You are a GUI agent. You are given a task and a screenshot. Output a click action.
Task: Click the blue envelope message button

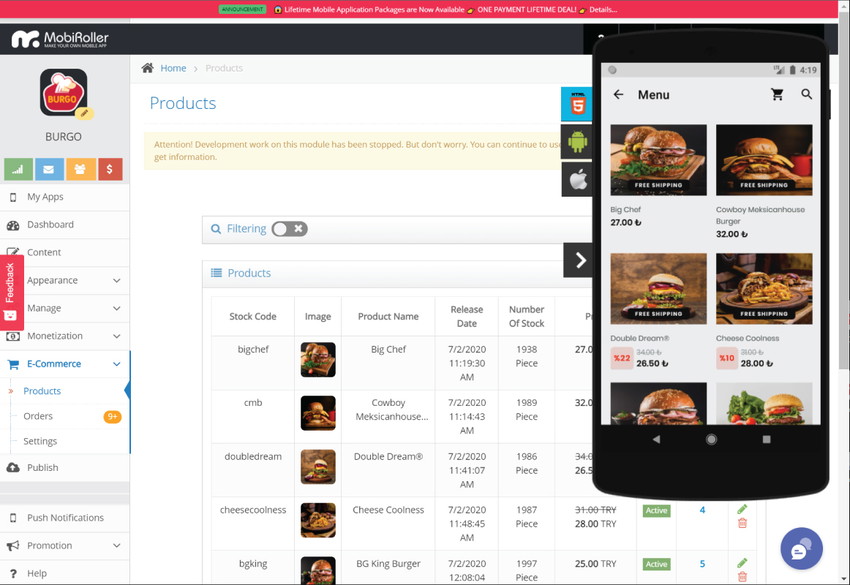[49, 169]
